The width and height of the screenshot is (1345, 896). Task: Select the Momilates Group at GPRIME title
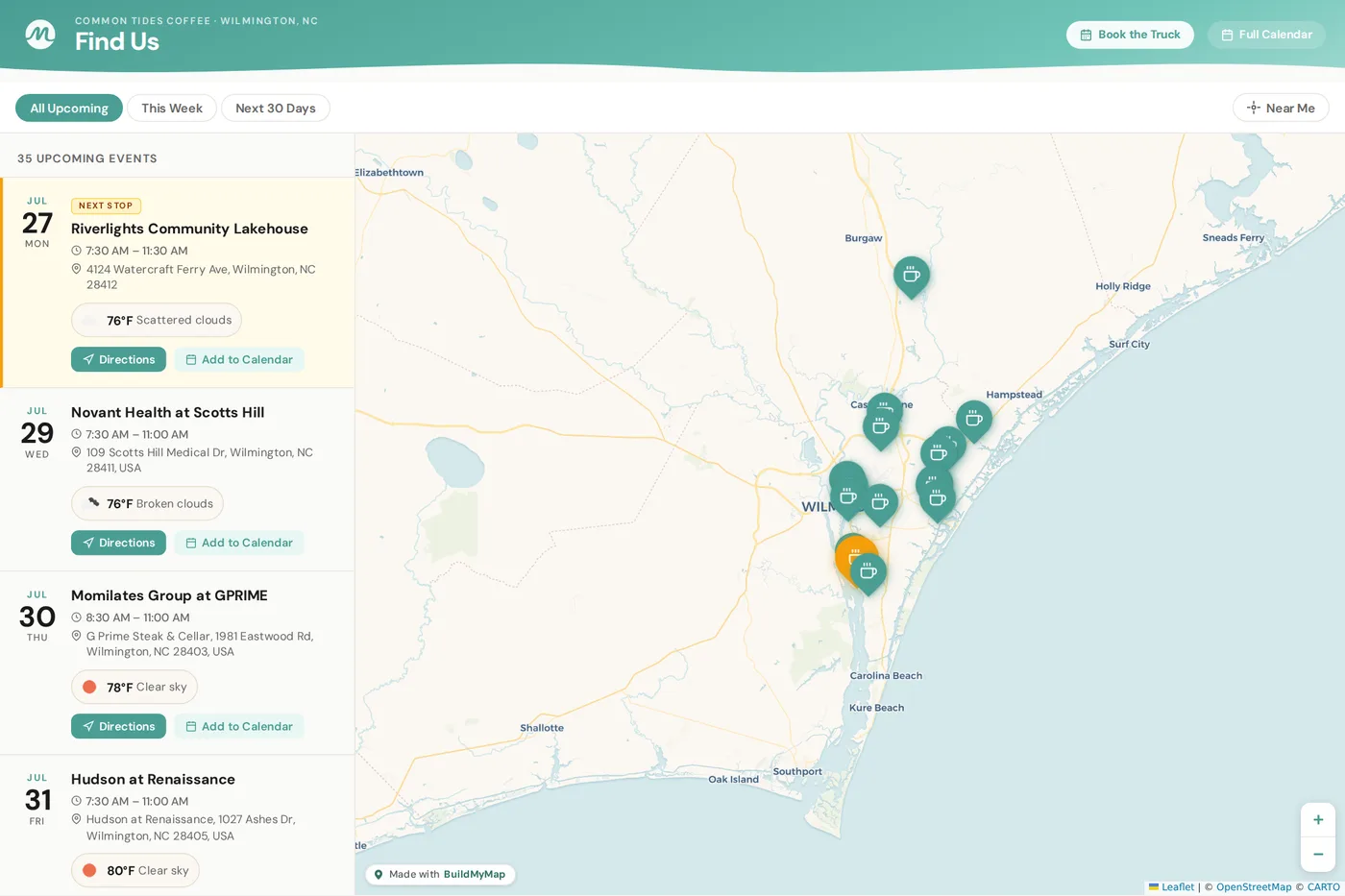(169, 595)
